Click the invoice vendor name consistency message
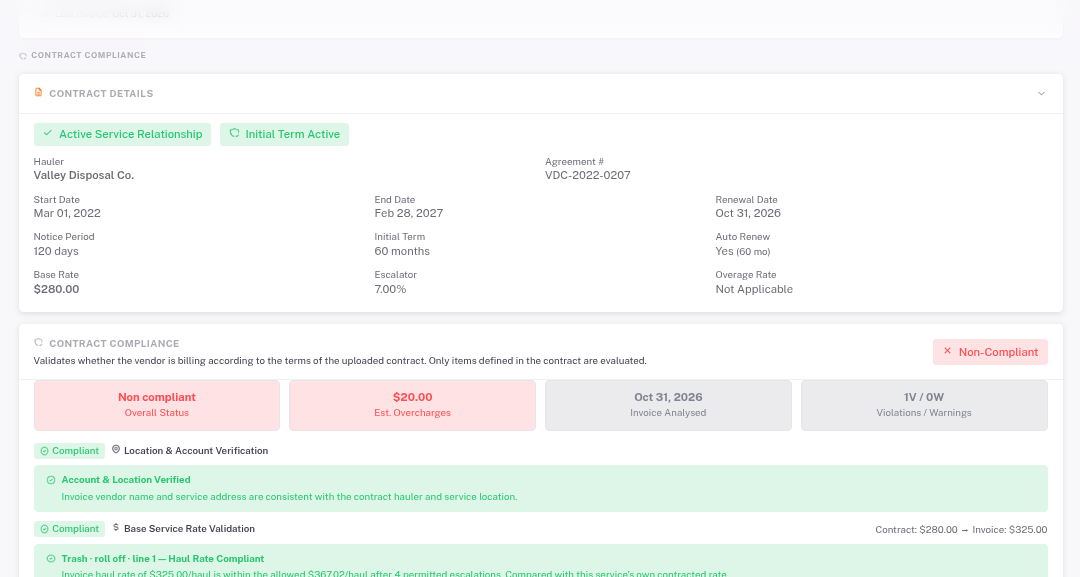 click(x=289, y=497)
